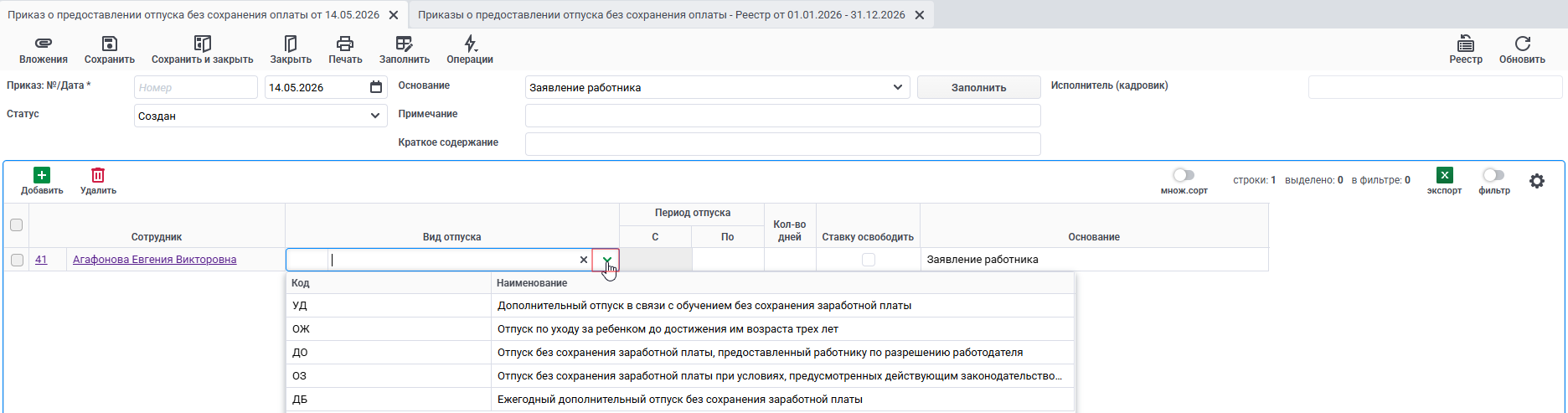
Task: Expand the Статус dropdown
Action: [x=375, y=116]
